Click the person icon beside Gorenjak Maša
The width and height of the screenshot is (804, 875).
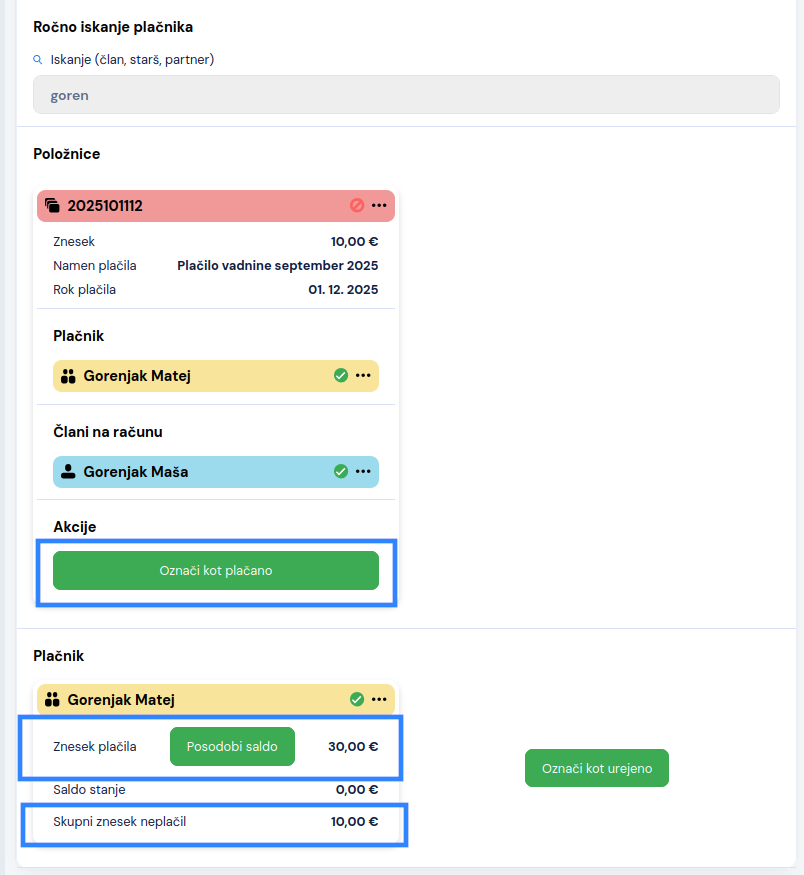[x=69, y=471]
